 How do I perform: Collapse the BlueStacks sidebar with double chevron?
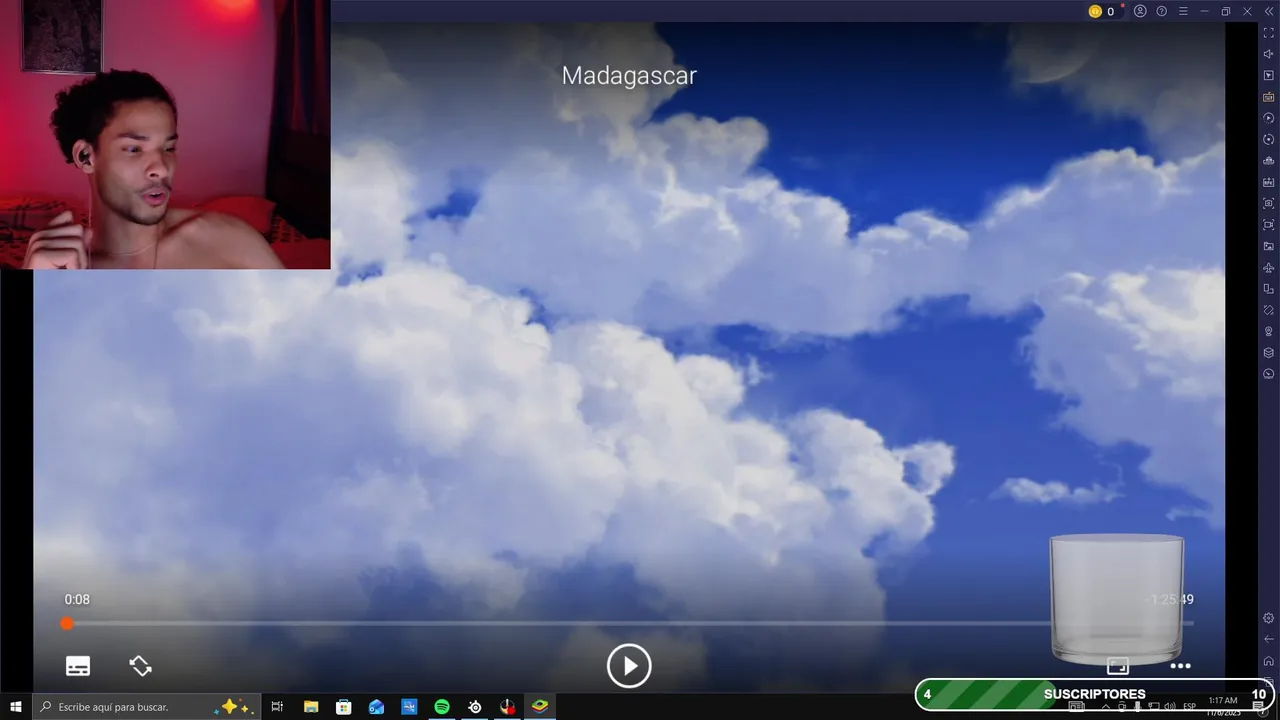pos(1269,11)
